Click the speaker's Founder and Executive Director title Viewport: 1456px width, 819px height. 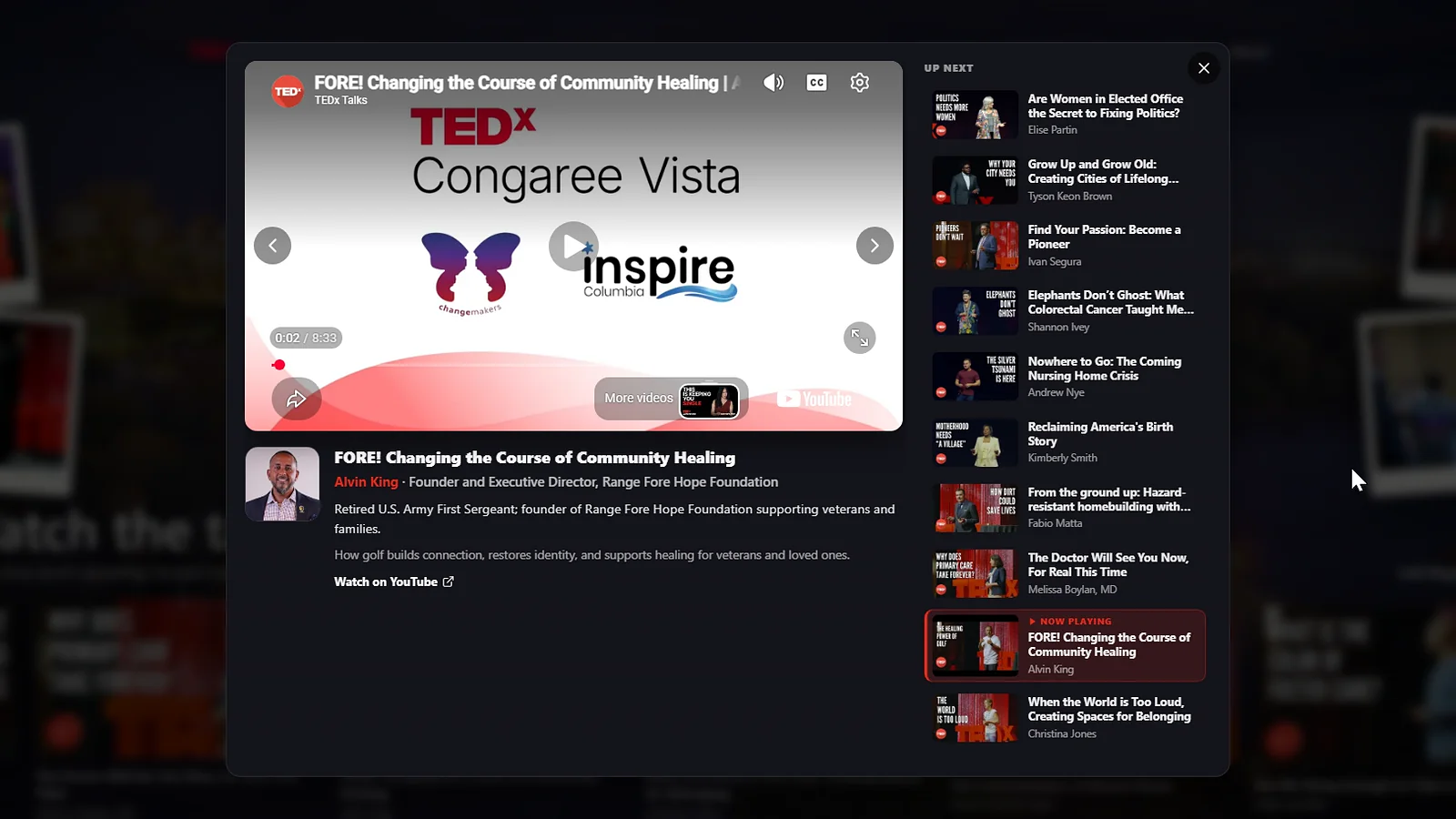point(593,481)
